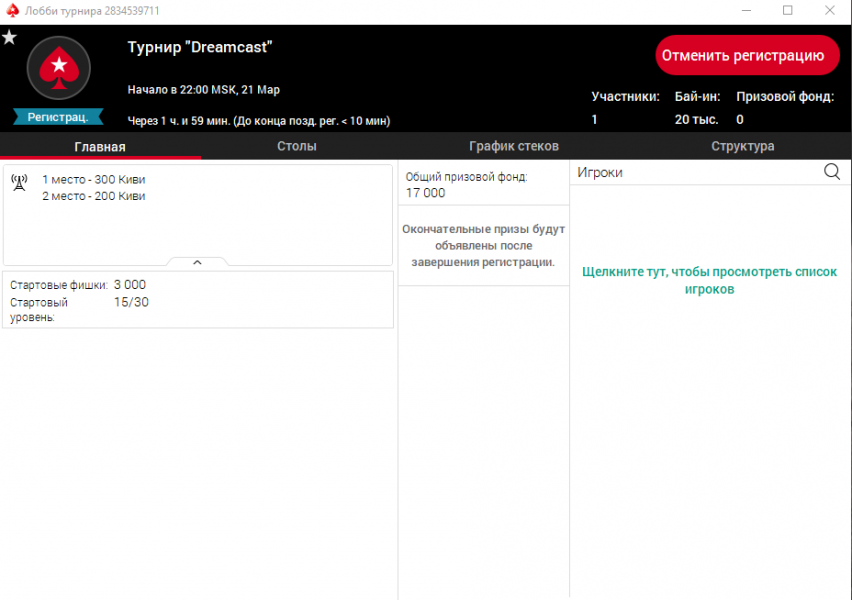Click the magnifier search icon in Игроки panel
Image resolution: width=852 pixels, height=600 pixels.
[x=832, y=172]
